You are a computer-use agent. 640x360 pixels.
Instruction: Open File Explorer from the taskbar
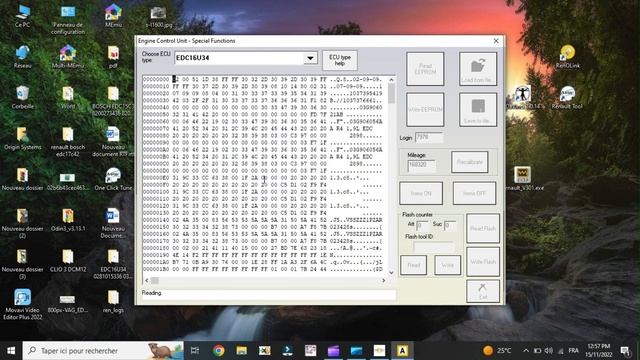click(242, 351)
